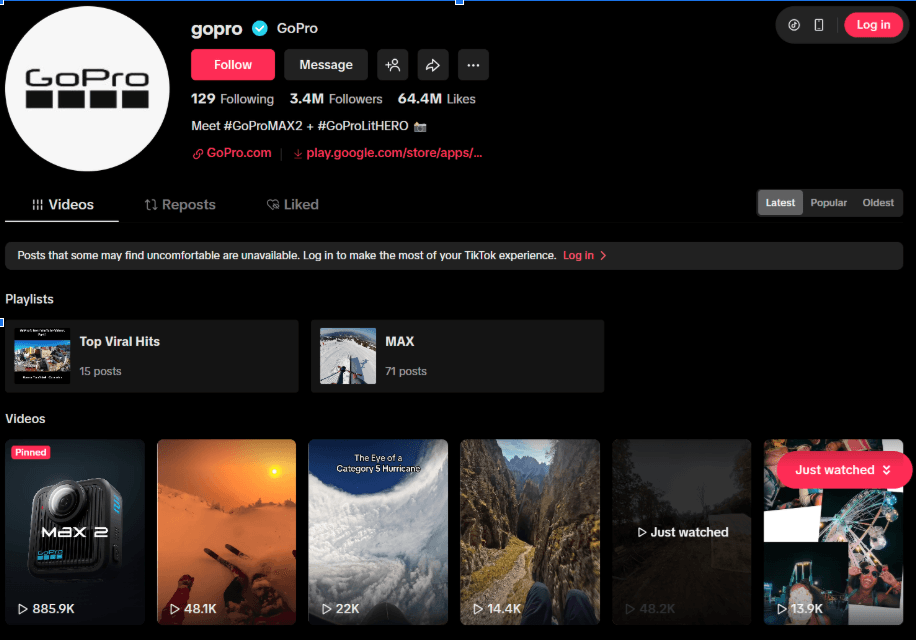916x640 pixels.
Task: Open the more actions ellipsis icon
Action: tap(472, 64)
